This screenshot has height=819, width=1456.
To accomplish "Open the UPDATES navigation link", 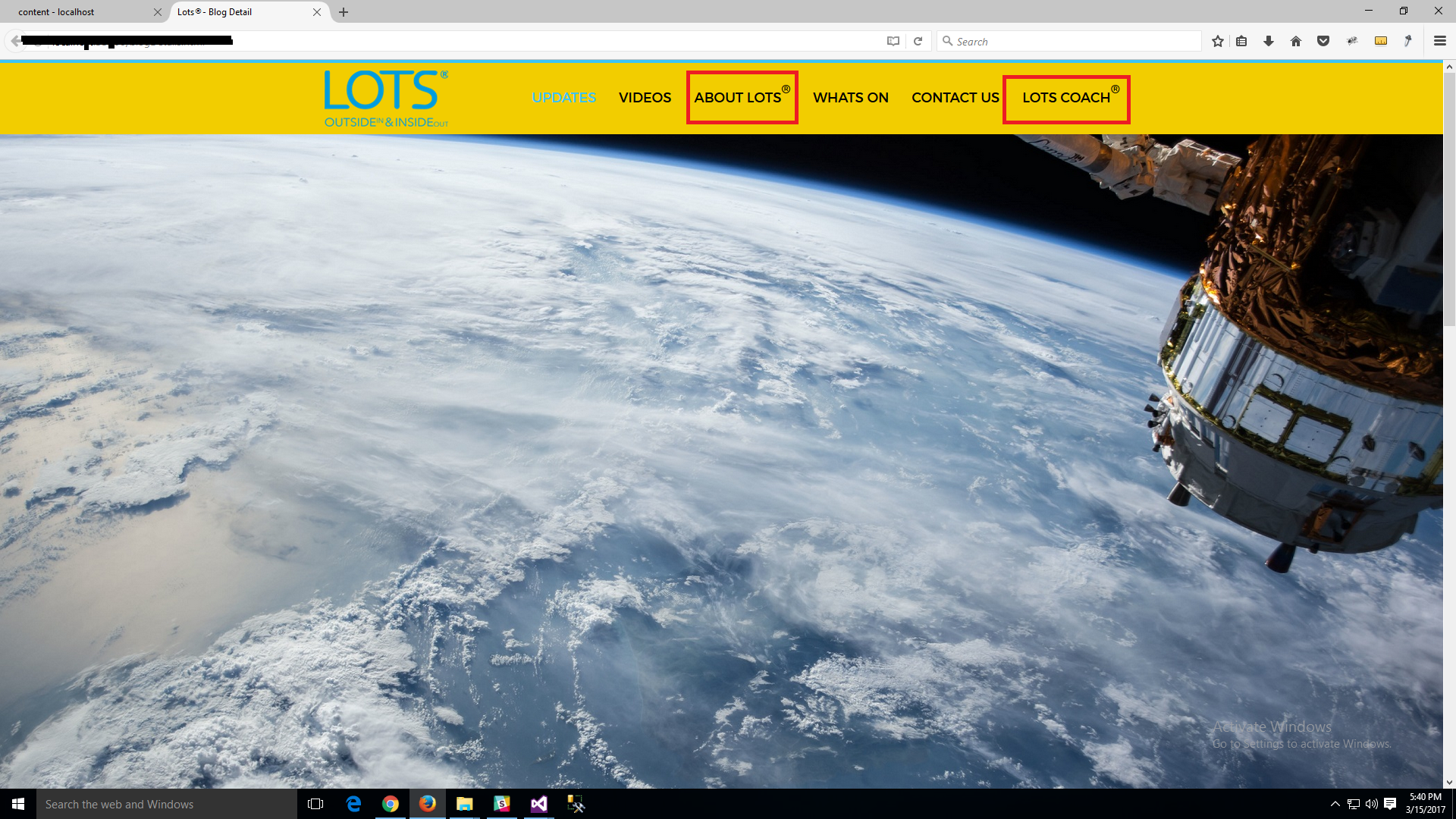I will [x=563, y=98].
